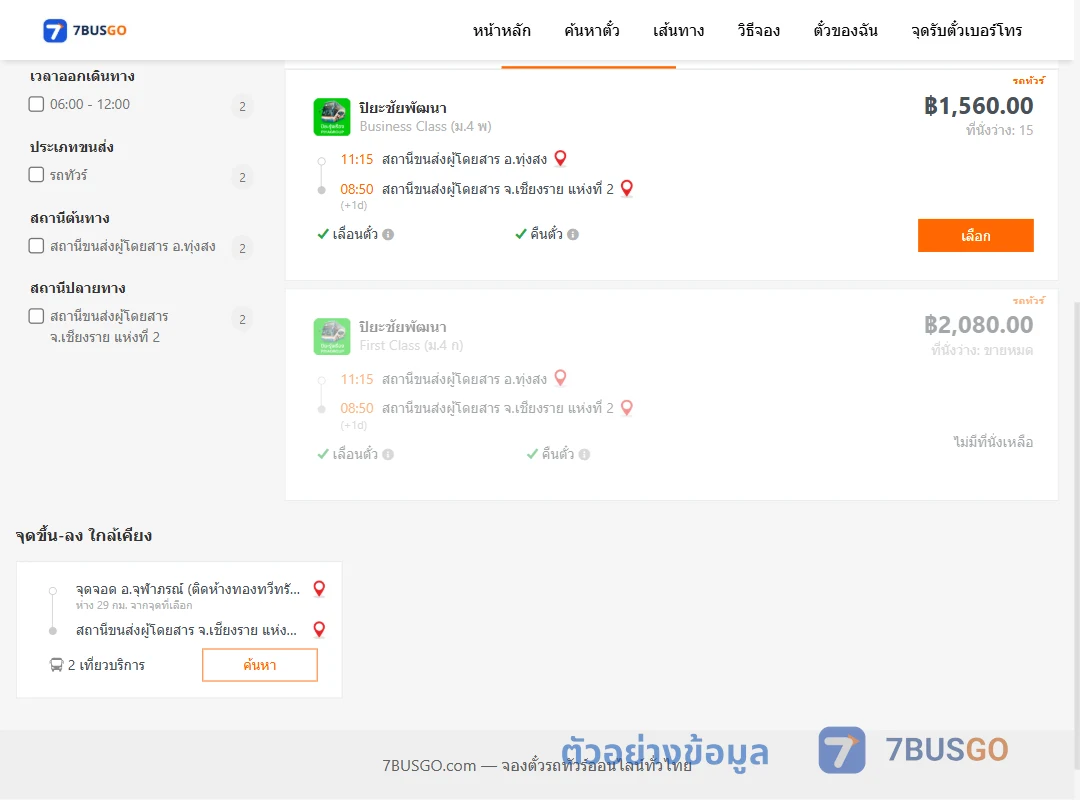Open the วิธีจอง menu item
Viewport: 1080px width, 800px height.
(x=758, y=30)
